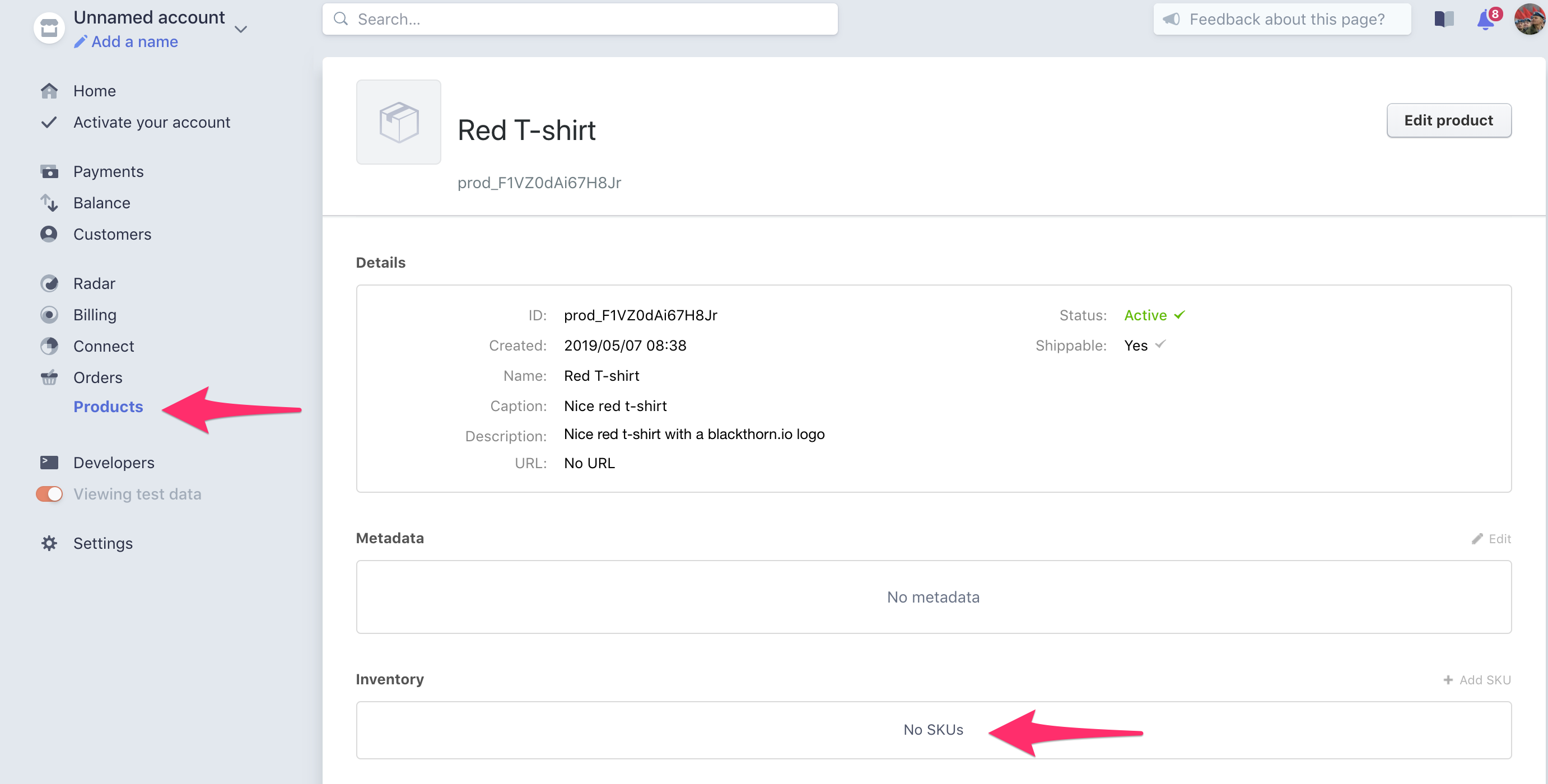Image resolution: width=1548 pixels, height=784 pixels.
Task: Click the Red T-shirt name value in Details
Action: click(x=602, y=375)
